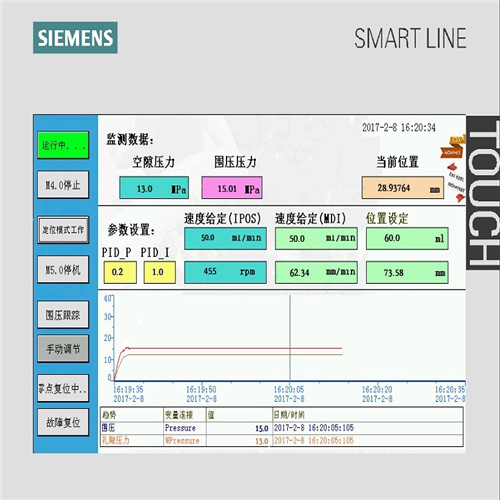Edit the 62.34 mm/min field
The image size is (500, 500).
tap(316, 272)
